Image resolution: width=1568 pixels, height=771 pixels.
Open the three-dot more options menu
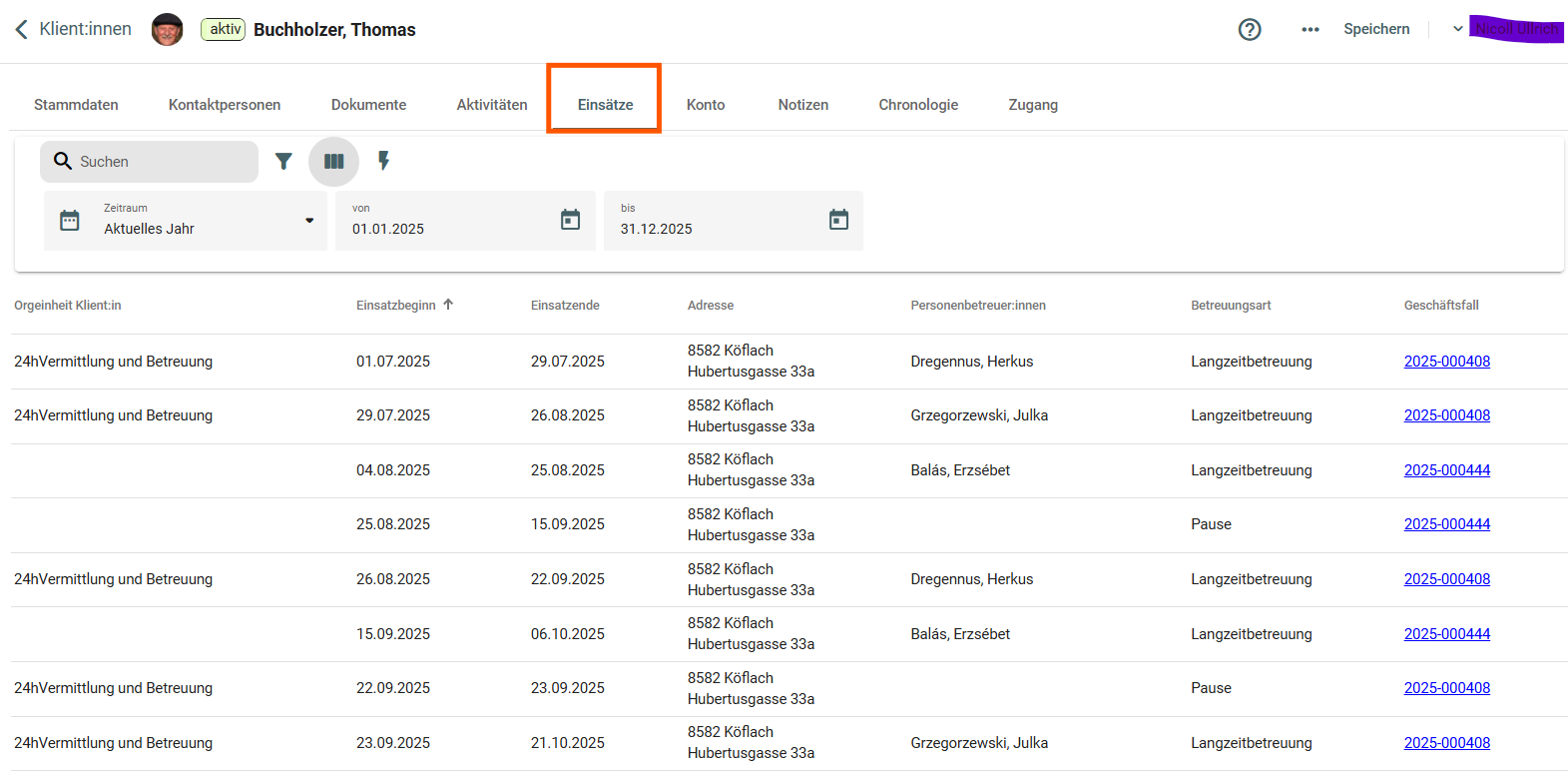click(x=1309, y=29)
